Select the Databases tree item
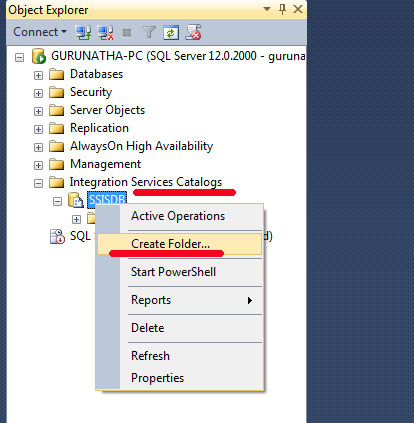 pos(96,74)
